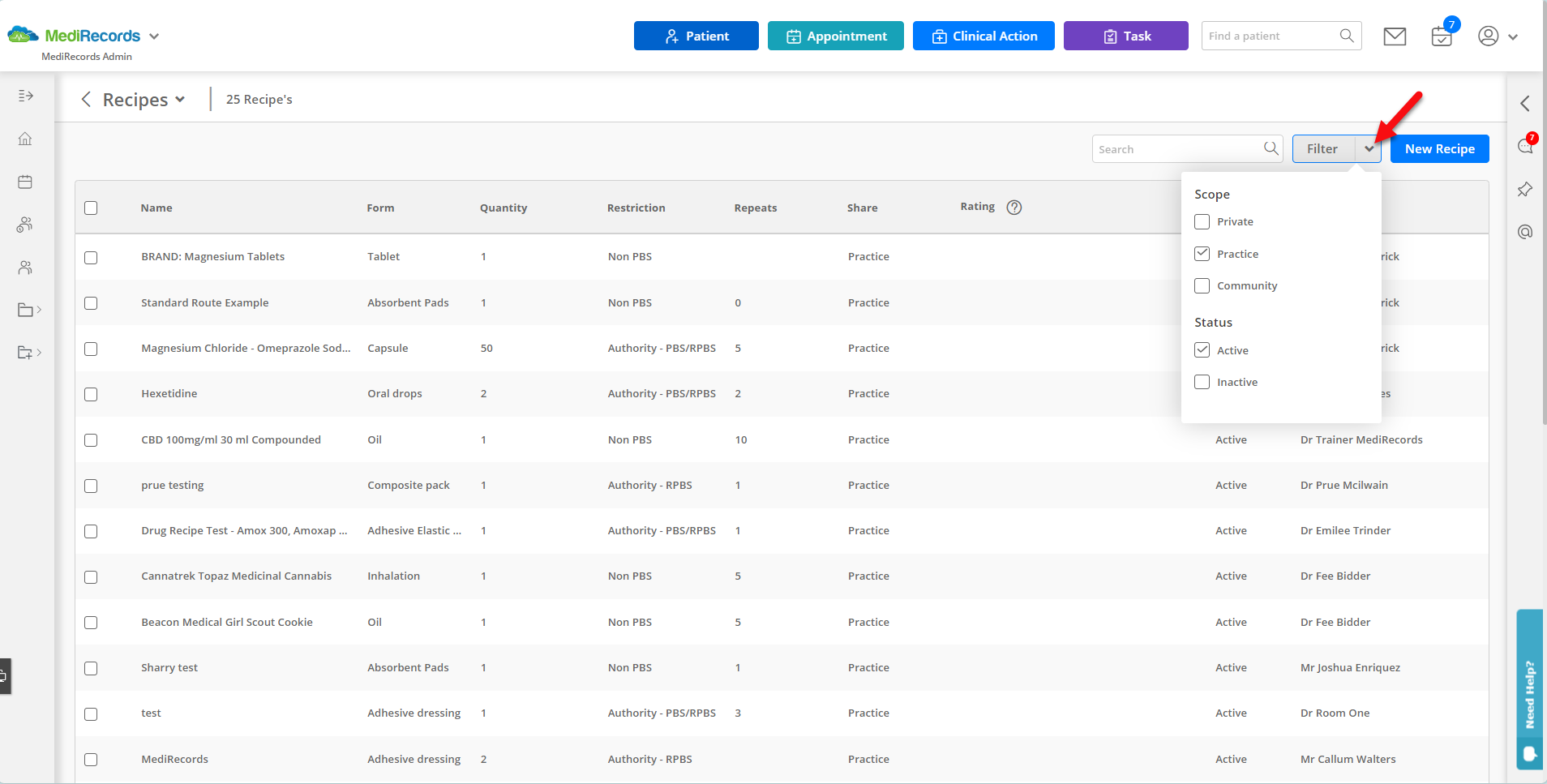1547x784 pixels.
Task: Open the patient group icon in the sidebar
Action: pos(25,225)
